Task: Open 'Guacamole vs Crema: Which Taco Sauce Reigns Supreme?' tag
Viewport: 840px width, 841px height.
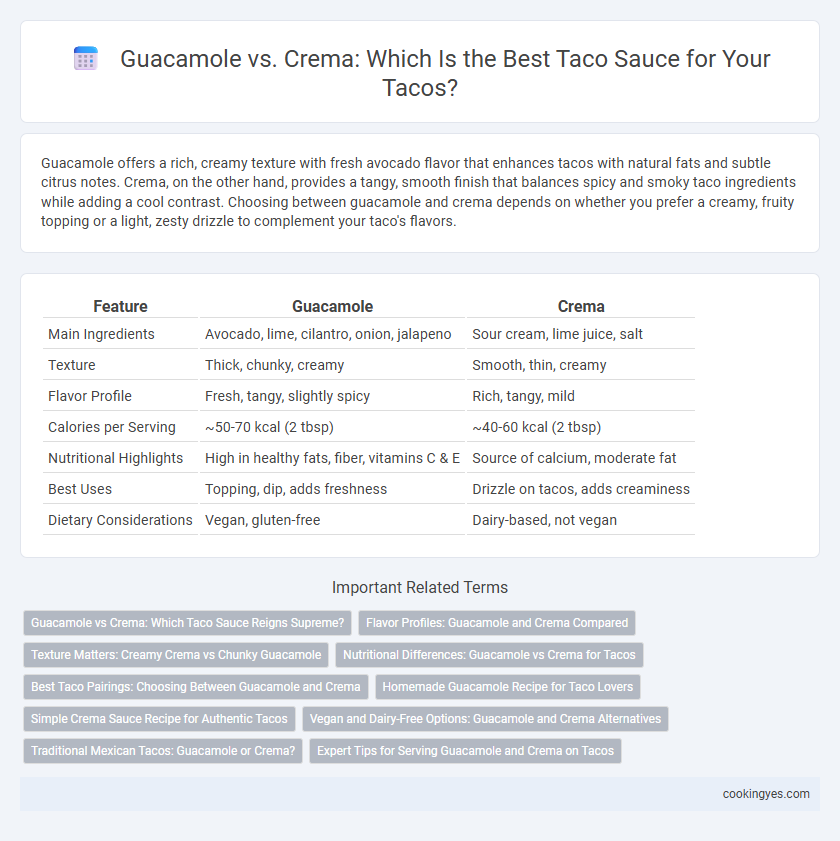Action: (x=187, y=623)
